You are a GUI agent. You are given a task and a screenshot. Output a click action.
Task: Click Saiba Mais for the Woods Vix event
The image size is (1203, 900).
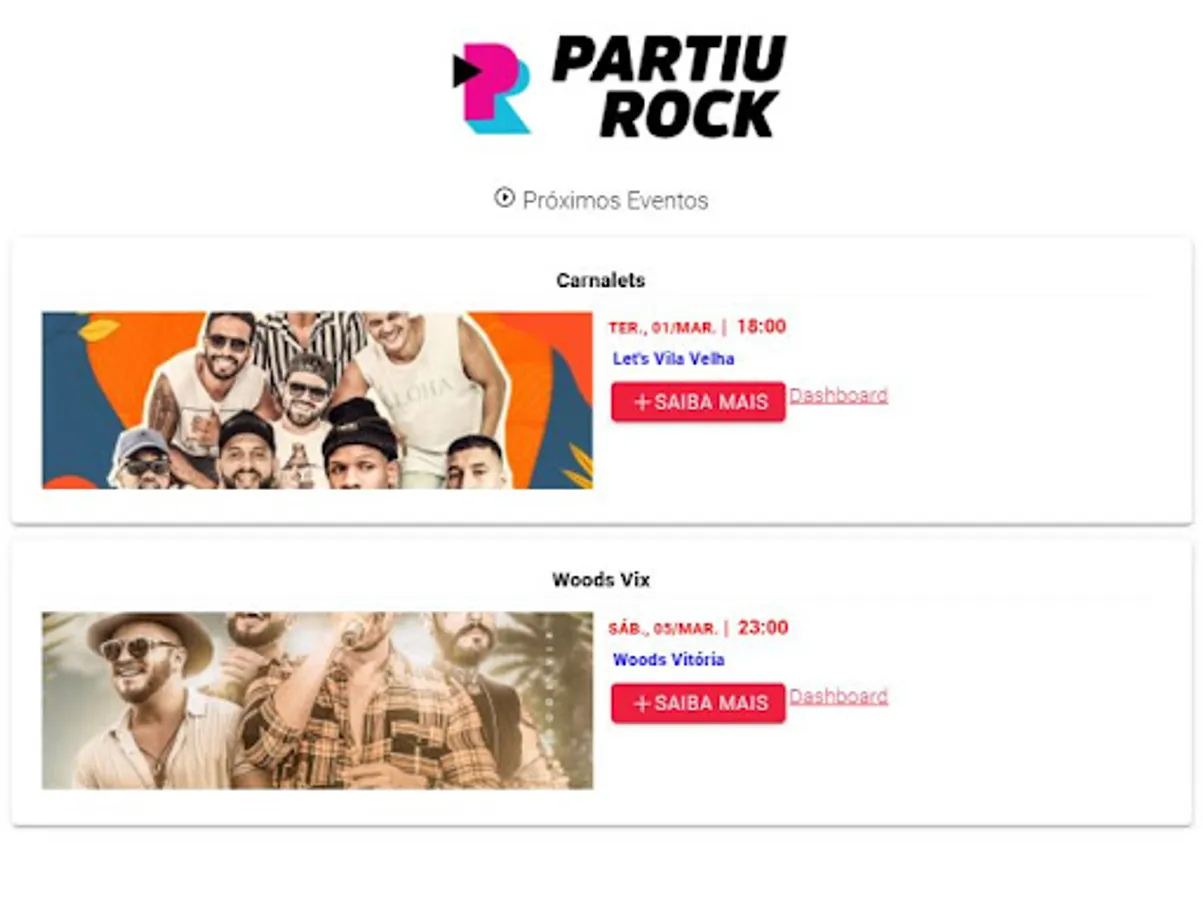(698, 703)
